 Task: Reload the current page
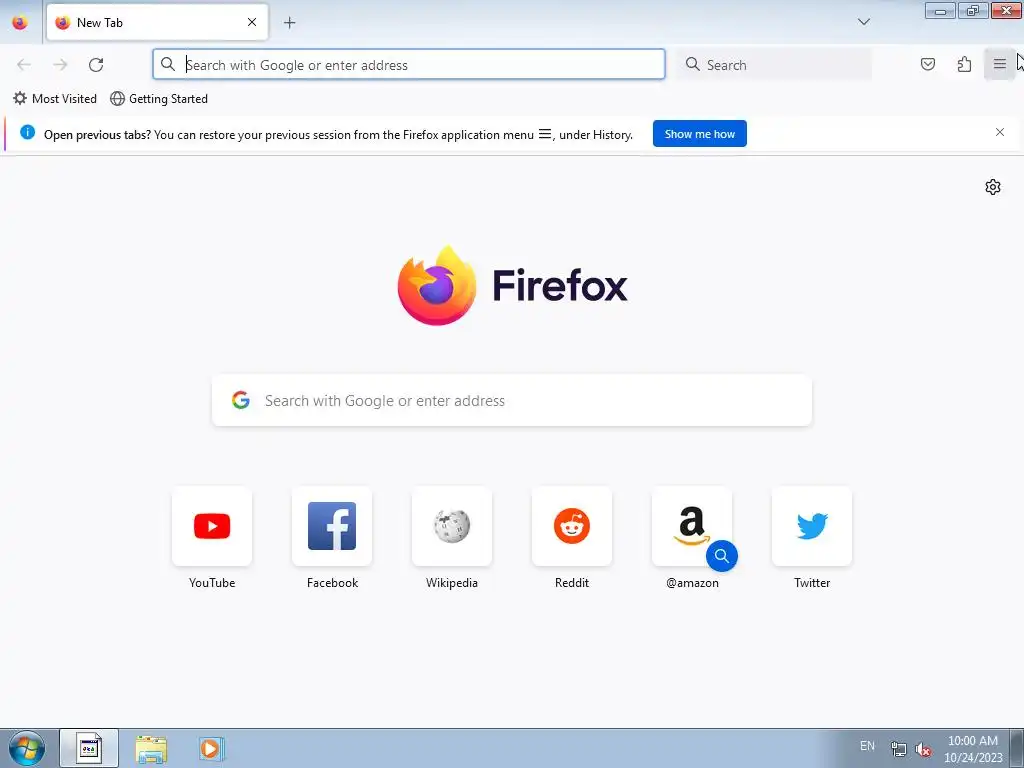coord(96,65)
